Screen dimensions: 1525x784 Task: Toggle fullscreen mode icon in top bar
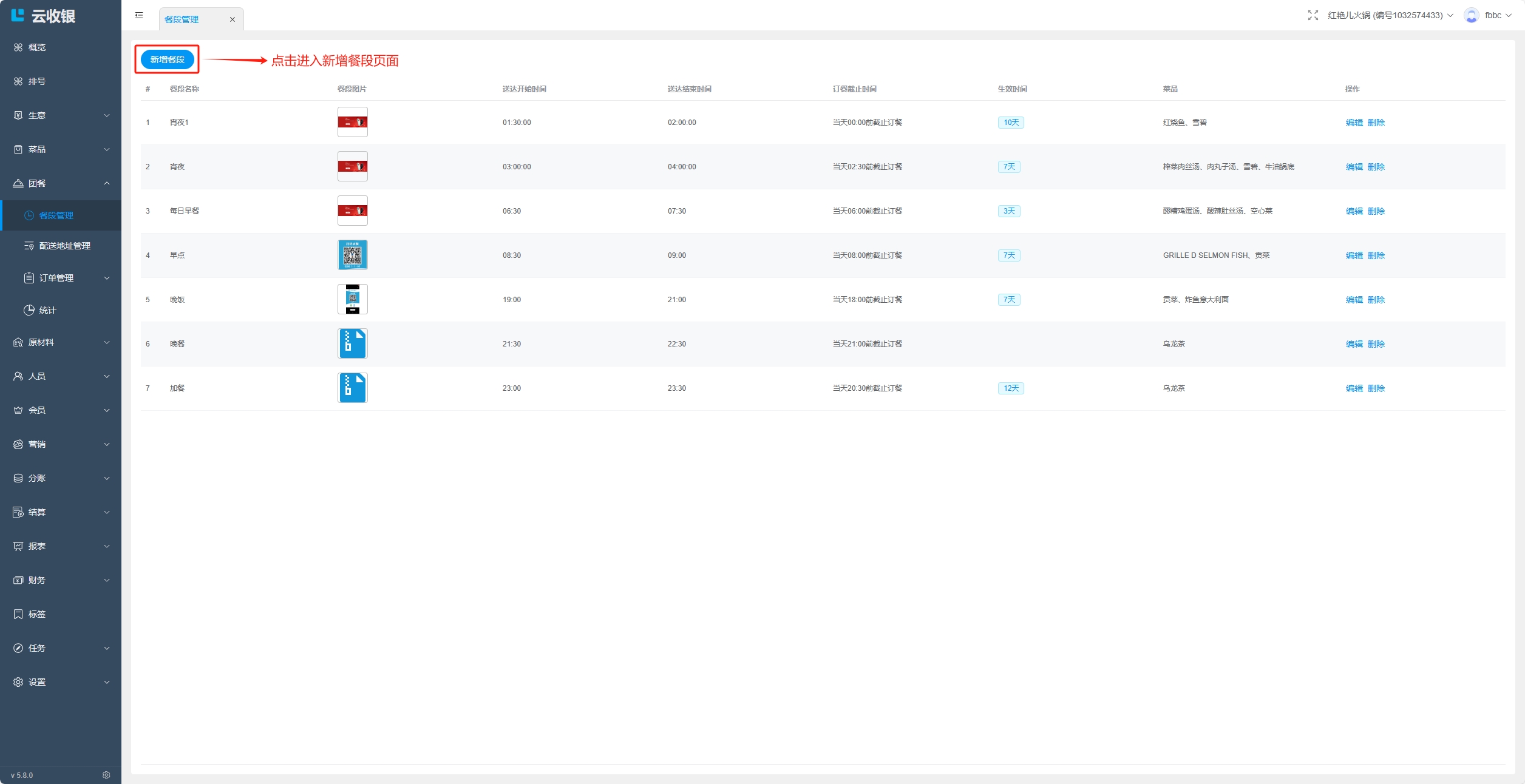1313,15
